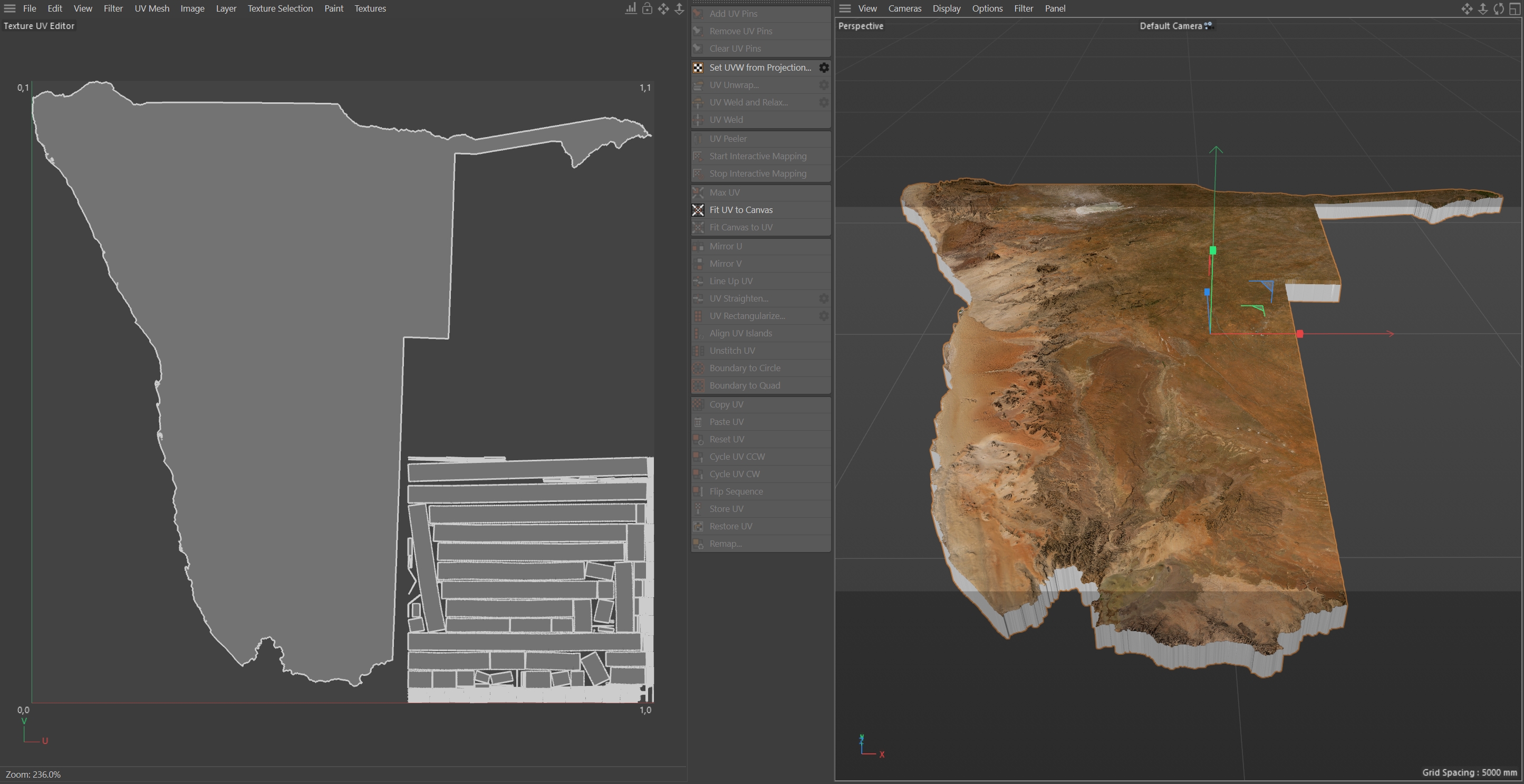This screenshot has height=784, width=1524.
Task: Click the green Y-axis gizmo handle
Action: 1213,251
